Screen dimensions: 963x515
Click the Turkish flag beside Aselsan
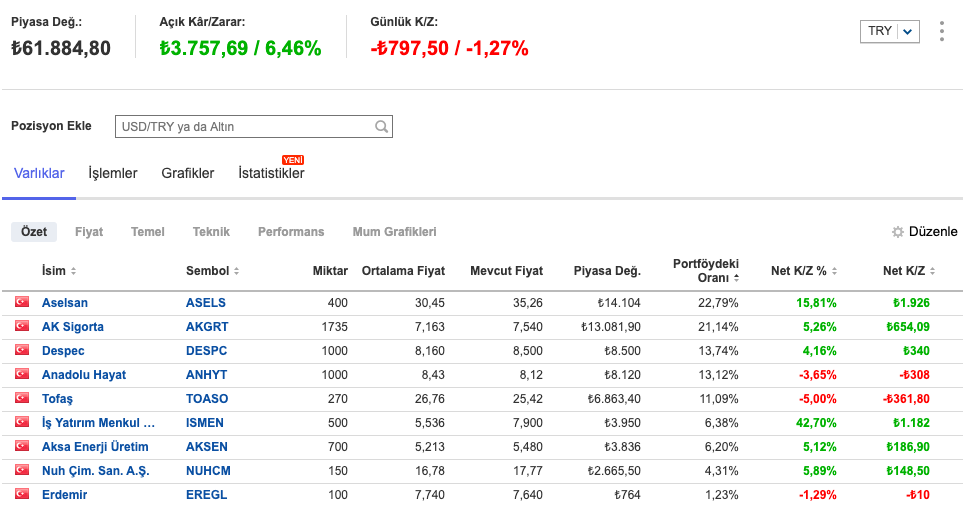point(22,302)
